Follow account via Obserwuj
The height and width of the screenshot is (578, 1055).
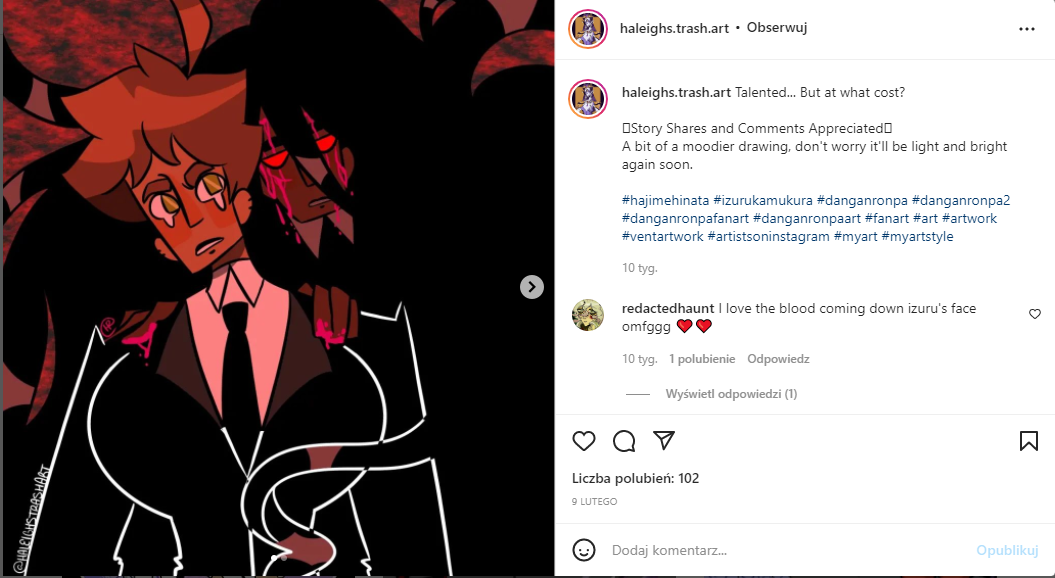pos(776,28)
